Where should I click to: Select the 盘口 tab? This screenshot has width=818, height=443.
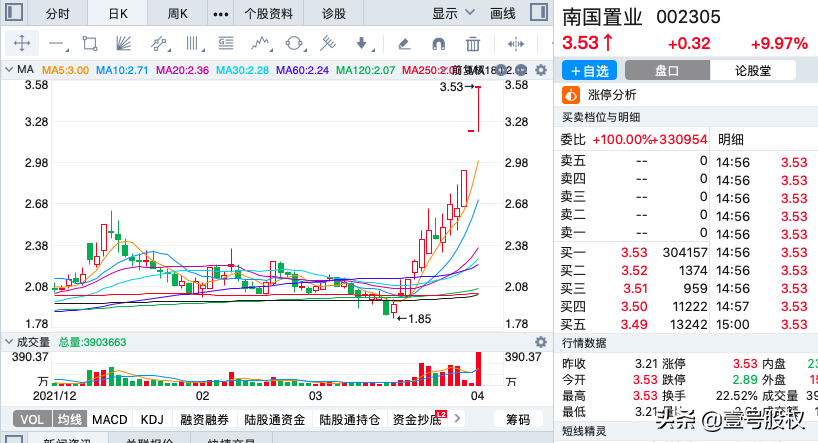667,70
